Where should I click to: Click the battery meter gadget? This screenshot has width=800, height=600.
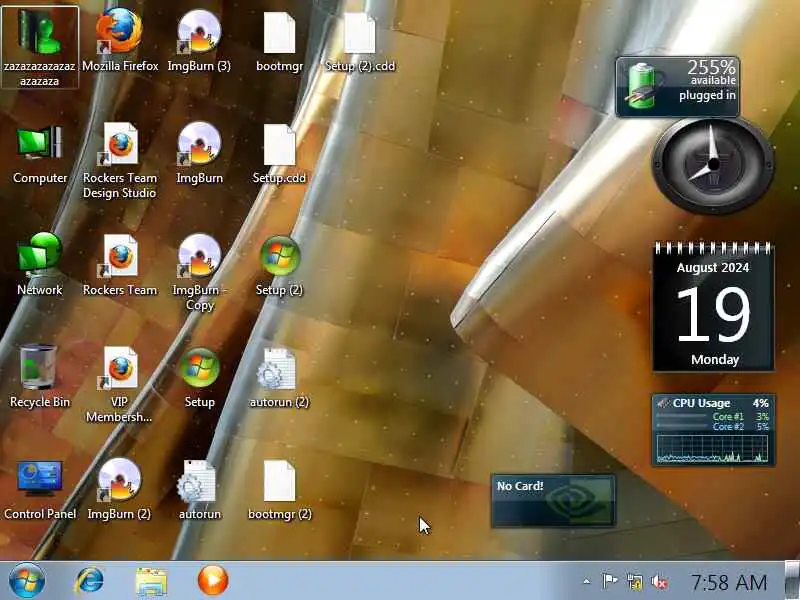click(678, 87)
